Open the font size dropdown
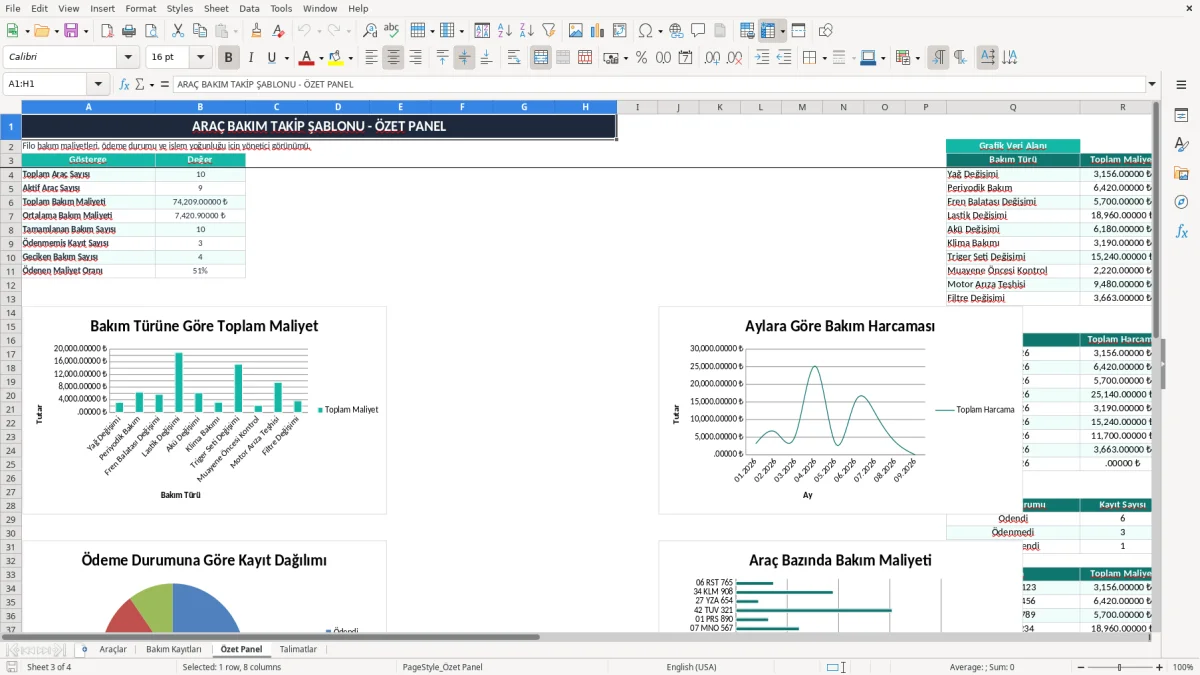1200x675 pixels. [x=201, y=58]
